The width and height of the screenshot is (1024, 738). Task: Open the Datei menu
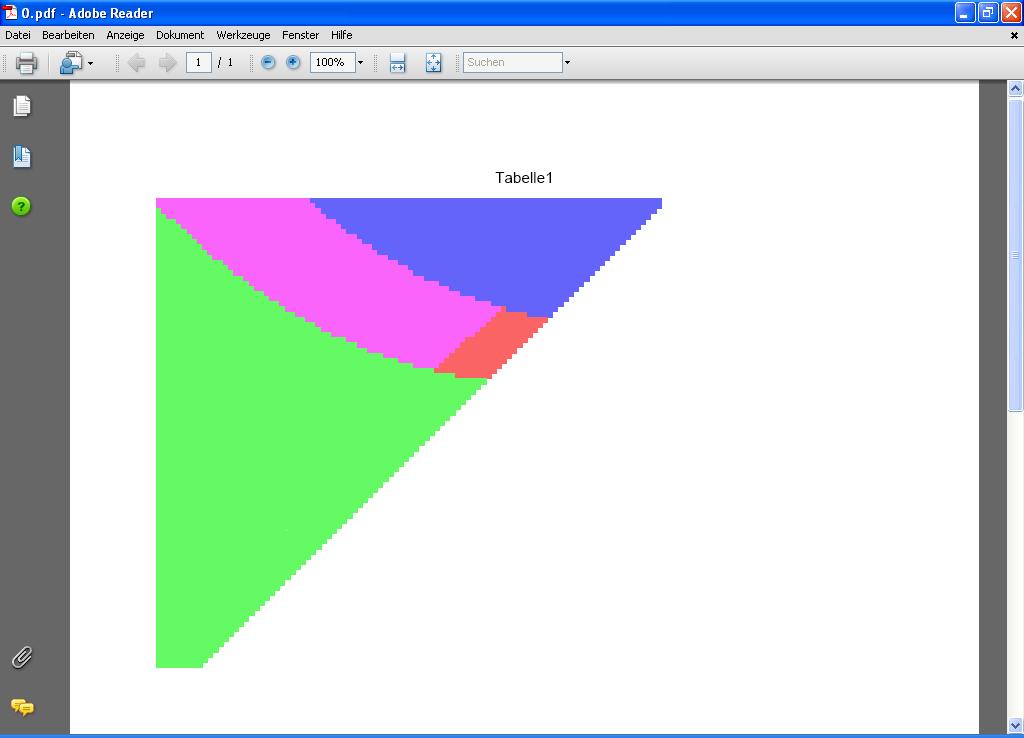coord(17,35)
